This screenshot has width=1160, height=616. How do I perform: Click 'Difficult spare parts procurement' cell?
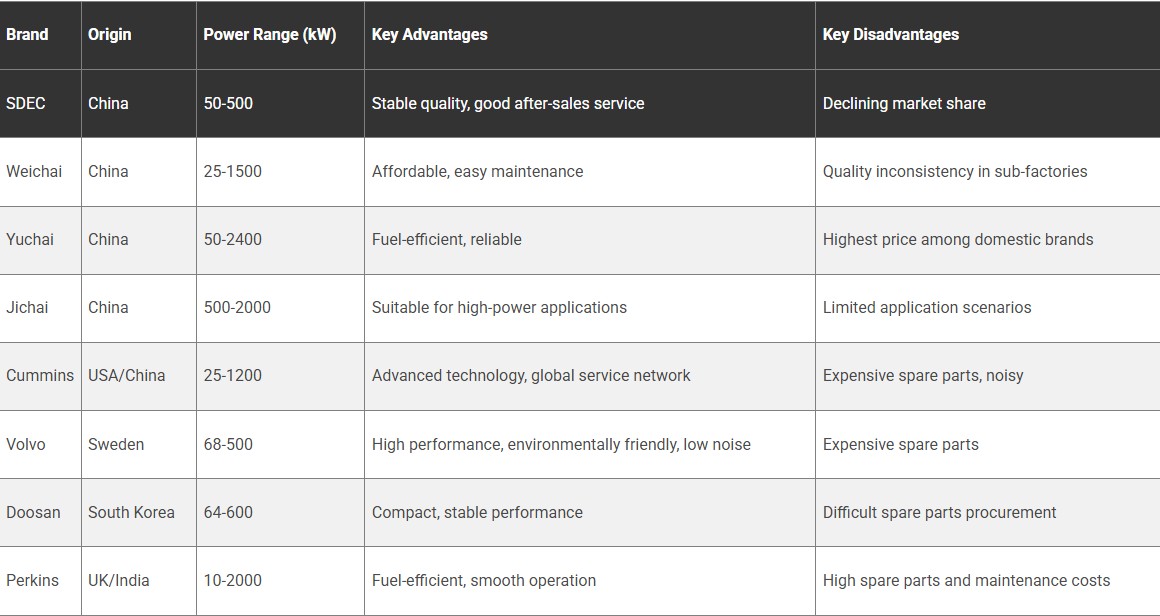(939, 512)
